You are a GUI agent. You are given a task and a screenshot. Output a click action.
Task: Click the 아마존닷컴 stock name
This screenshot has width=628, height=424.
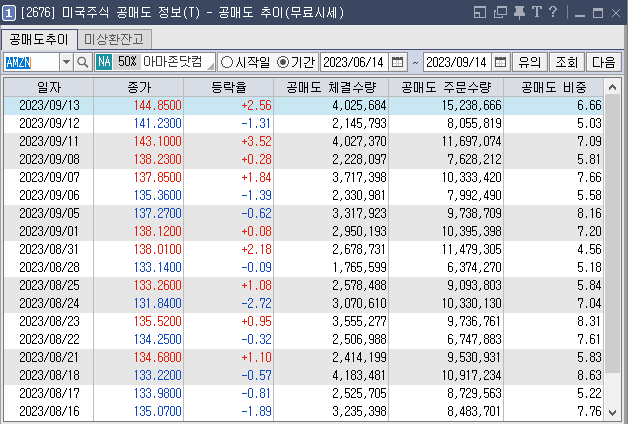click(173, 62)
